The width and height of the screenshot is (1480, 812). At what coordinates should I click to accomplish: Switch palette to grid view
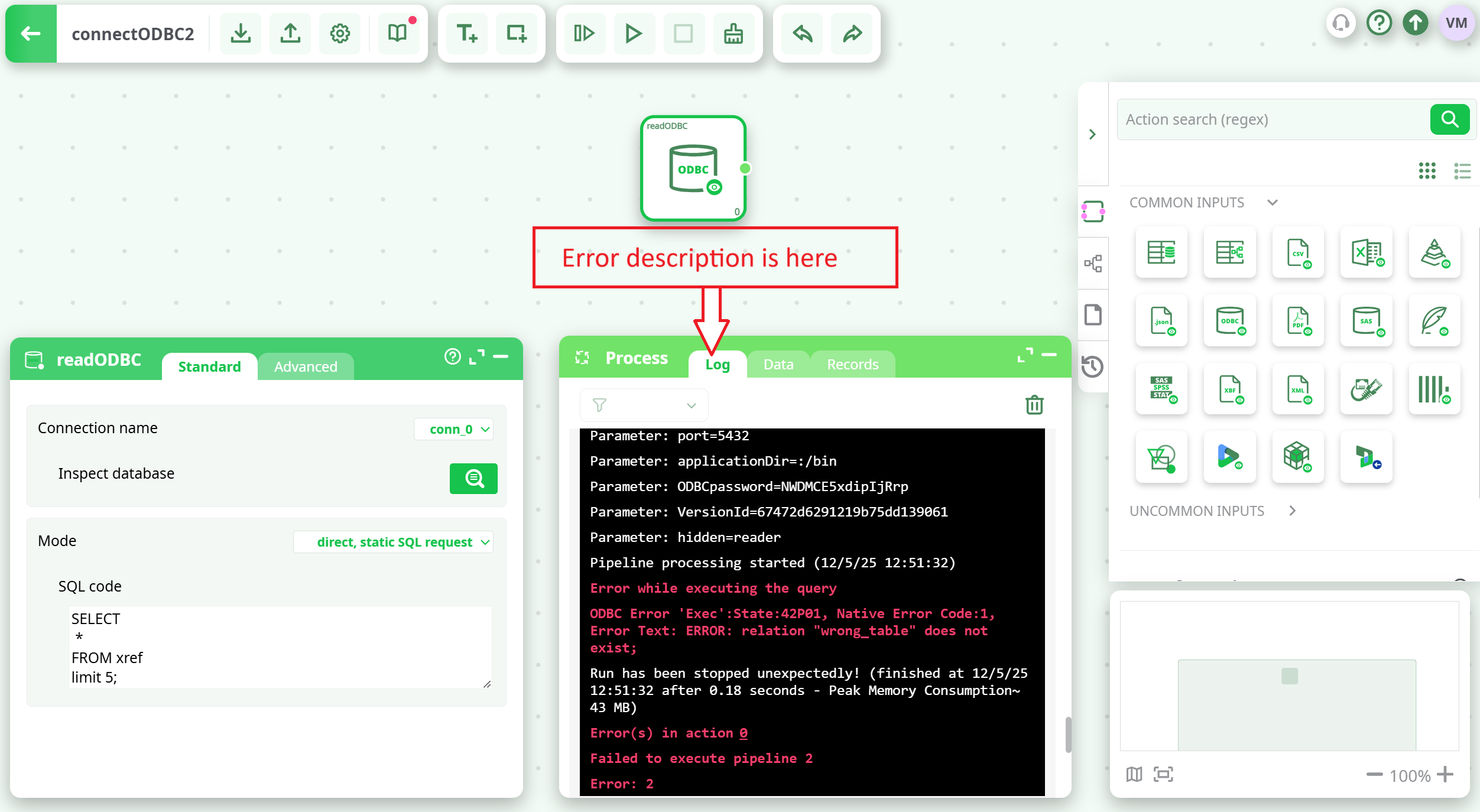tap(1427, 171)
